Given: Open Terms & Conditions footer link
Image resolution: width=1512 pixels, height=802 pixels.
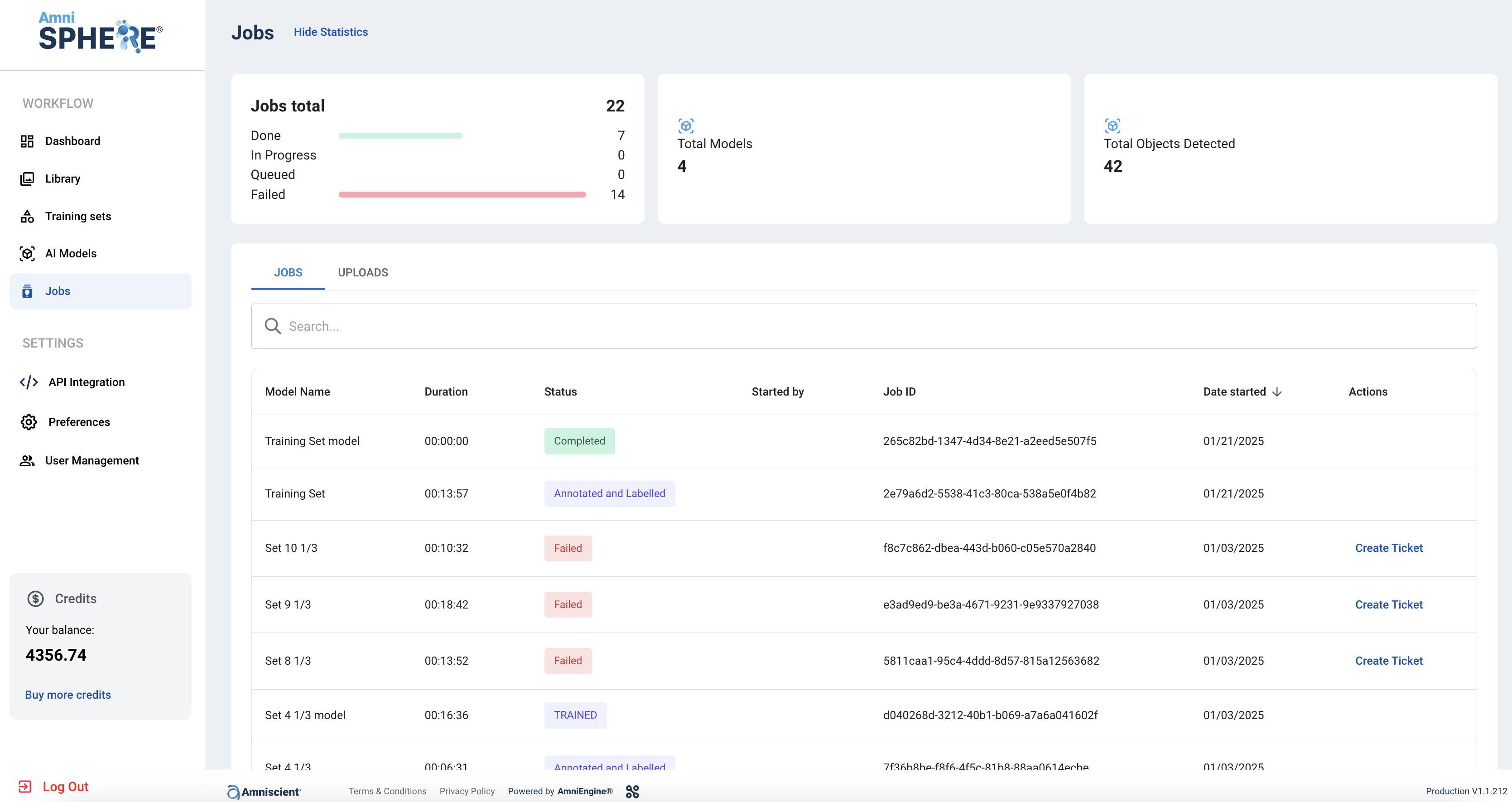Looking at the screenshot, I should pos(387,791).
